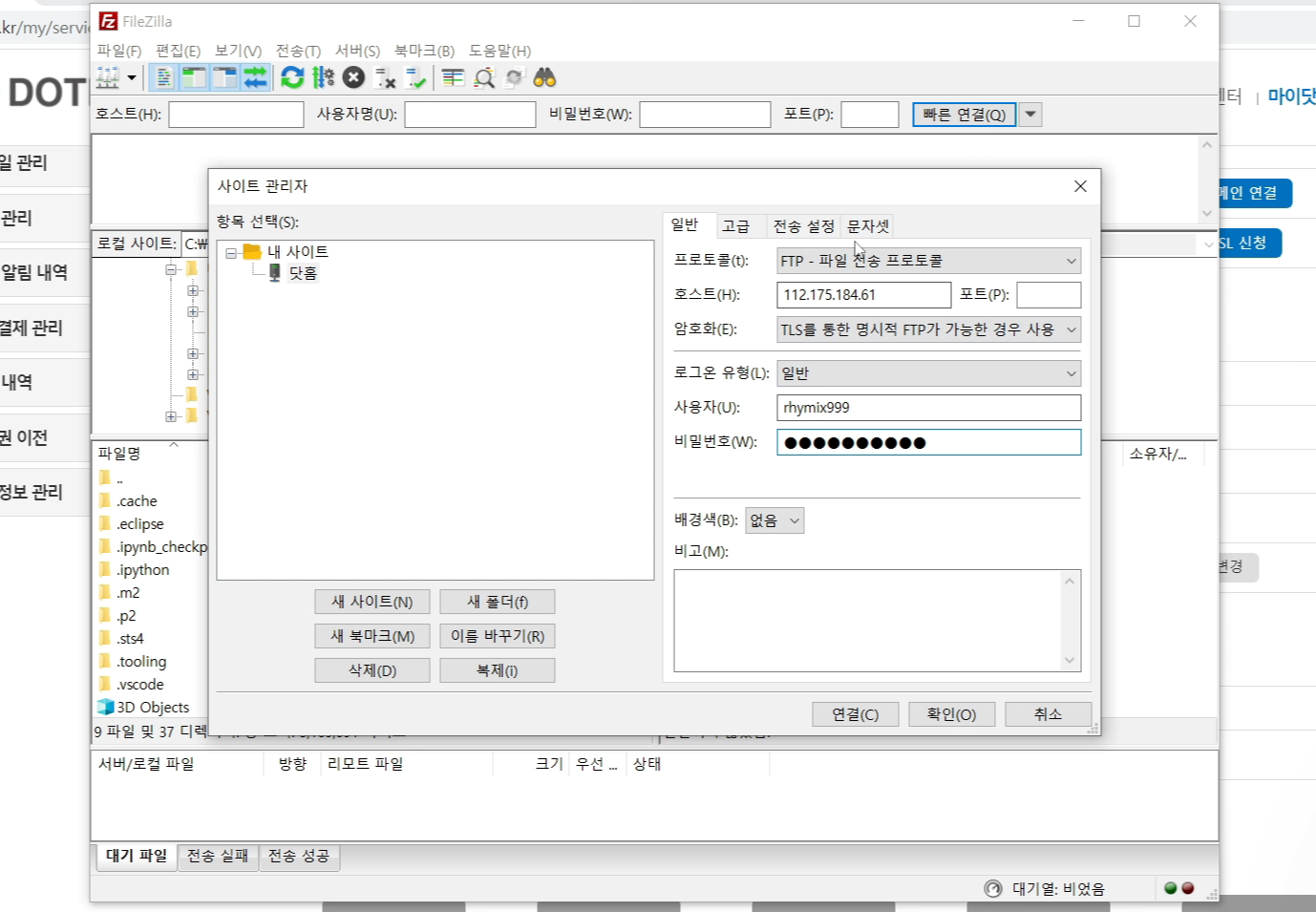The height and width of the screenshot is (912, 1316).
Task: Open the 북마크(B) menu
Action: click(424, 51)
